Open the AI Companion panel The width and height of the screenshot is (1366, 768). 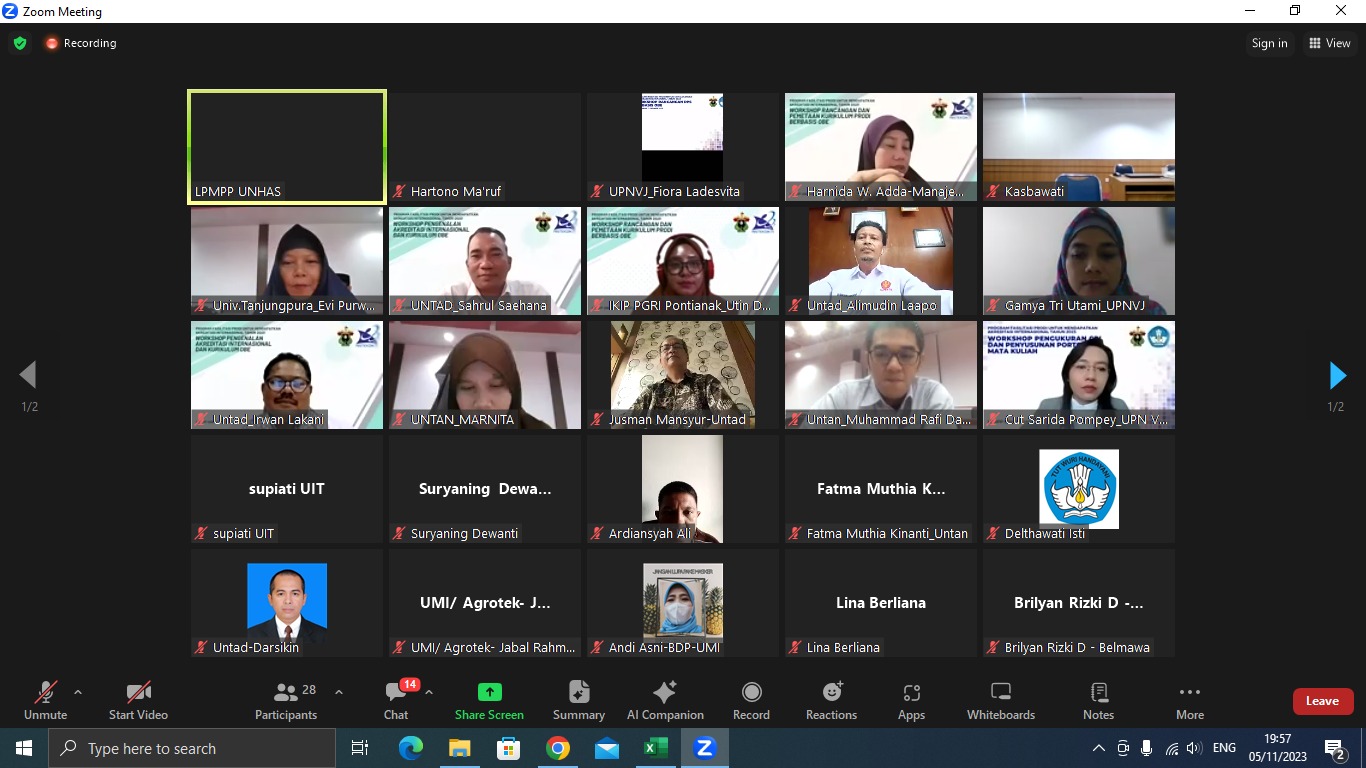665,700
